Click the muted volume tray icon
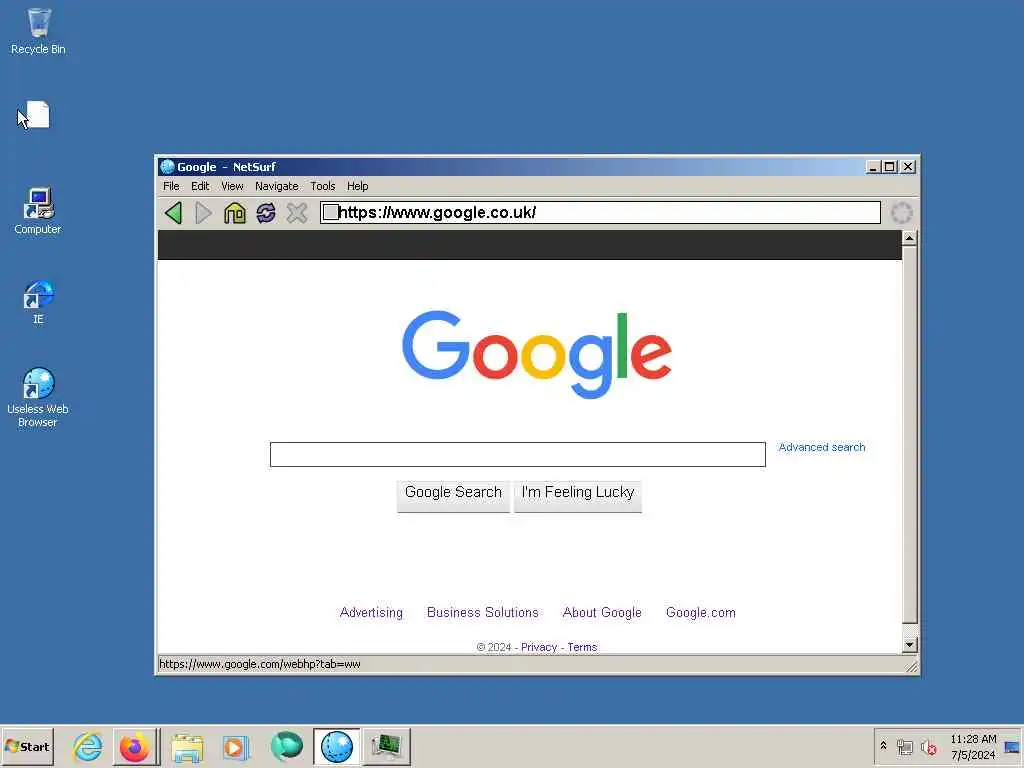The image size is (1024, 768). 928,747
